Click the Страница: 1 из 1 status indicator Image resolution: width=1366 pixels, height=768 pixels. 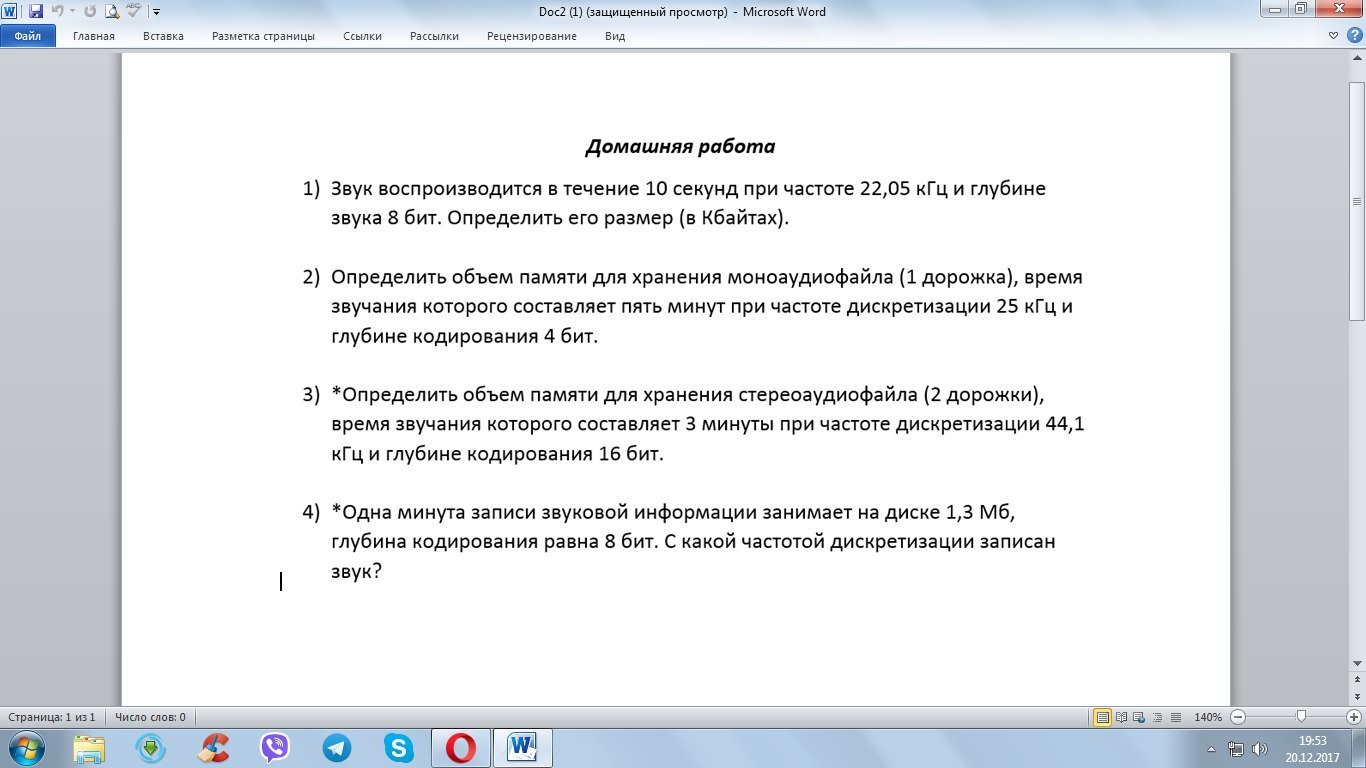(52, 717)
